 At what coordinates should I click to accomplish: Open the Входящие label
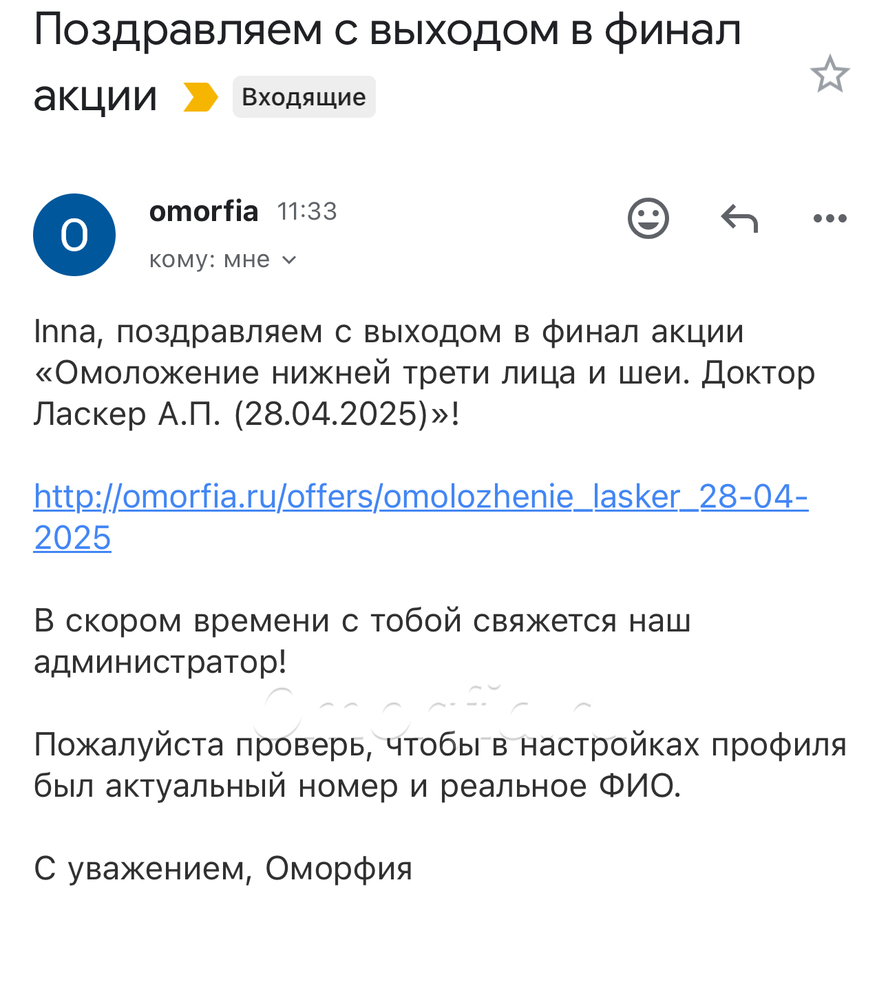tap(304, 97)
